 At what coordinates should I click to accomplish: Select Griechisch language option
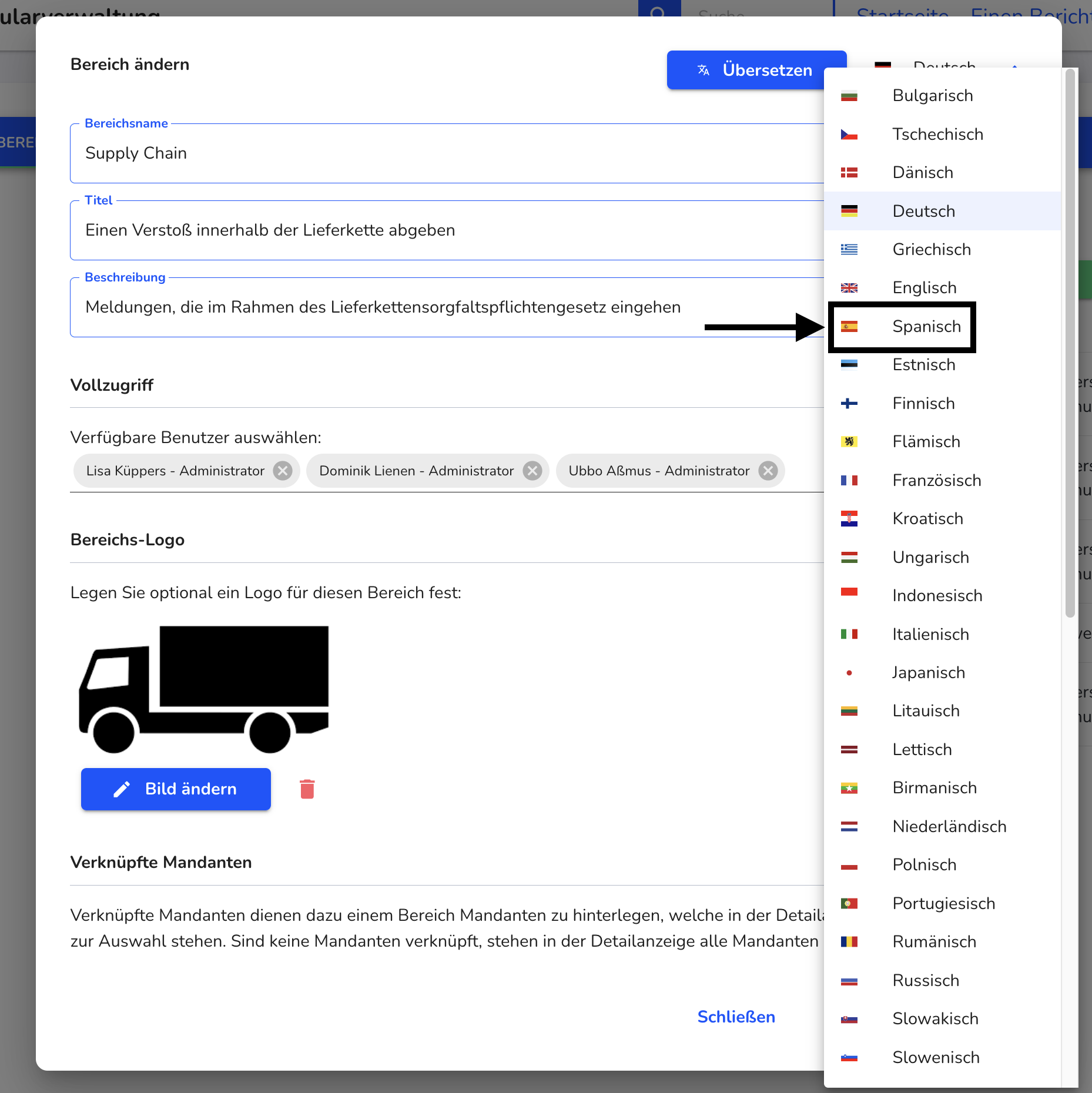[943, 249]
